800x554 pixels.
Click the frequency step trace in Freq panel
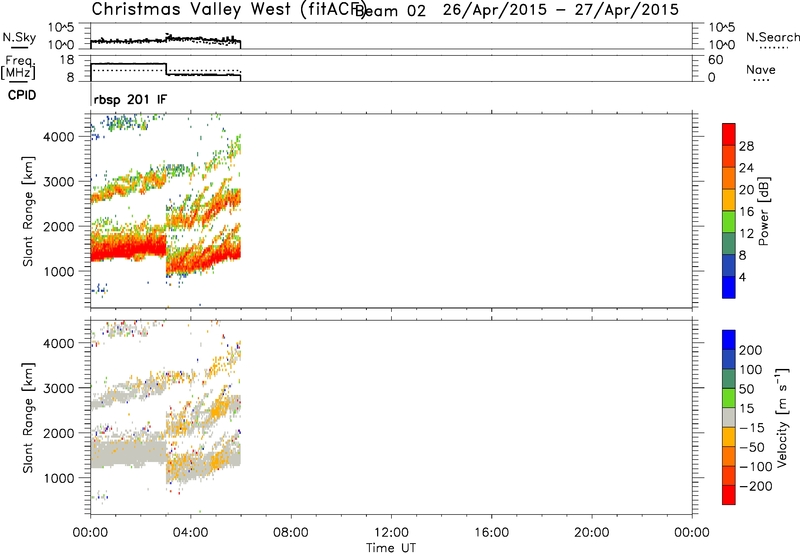pyautogui.click(x=166, y=70)
